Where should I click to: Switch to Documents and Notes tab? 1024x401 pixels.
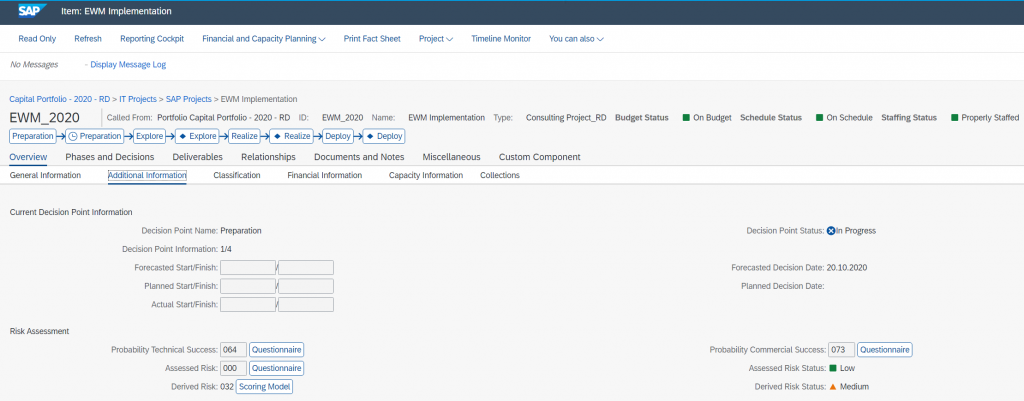click(x=359, y=157)
